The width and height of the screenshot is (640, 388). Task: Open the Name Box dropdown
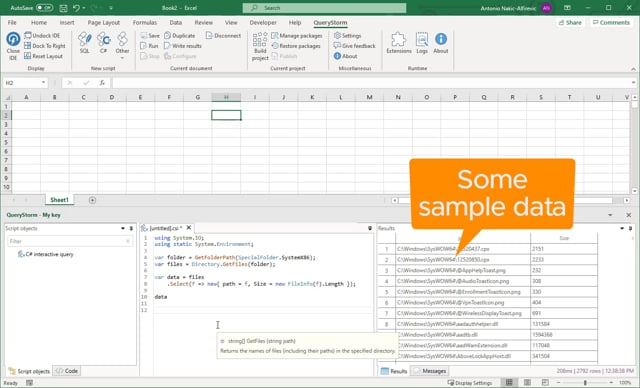43,82
